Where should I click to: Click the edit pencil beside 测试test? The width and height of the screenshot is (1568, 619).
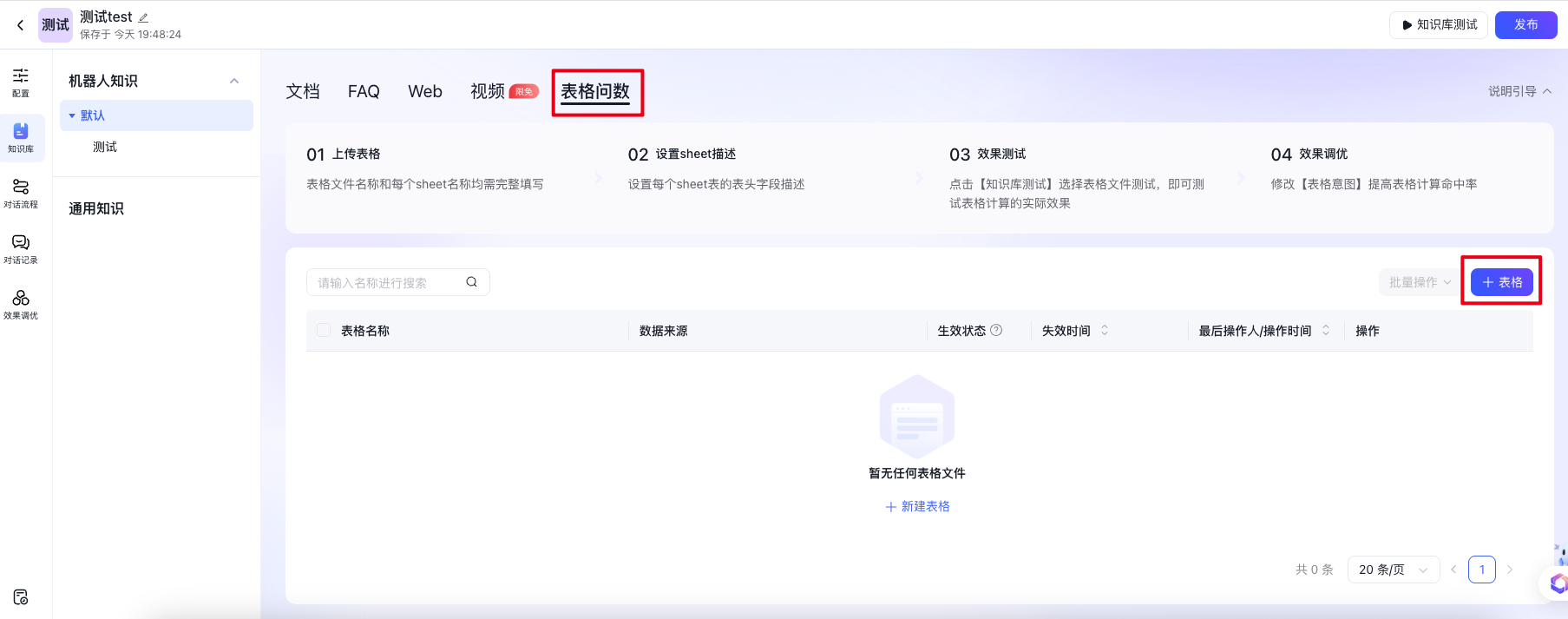[144, 17]
